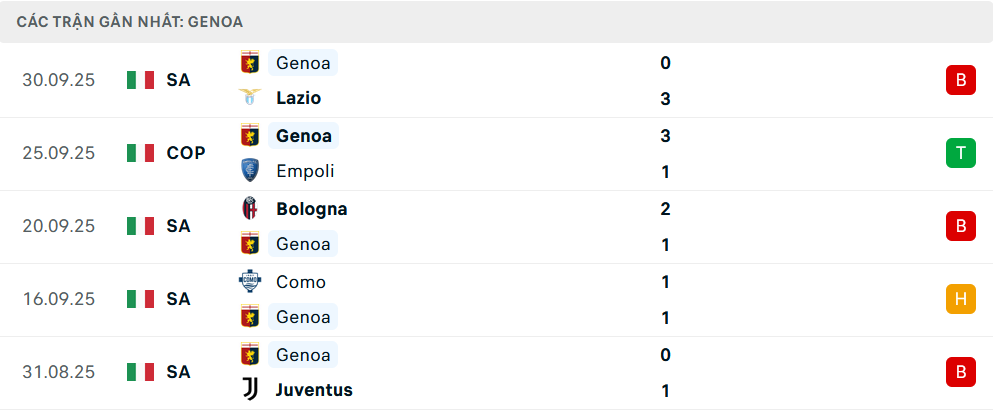Click red B badge for Lazio match

coord(960,80)
